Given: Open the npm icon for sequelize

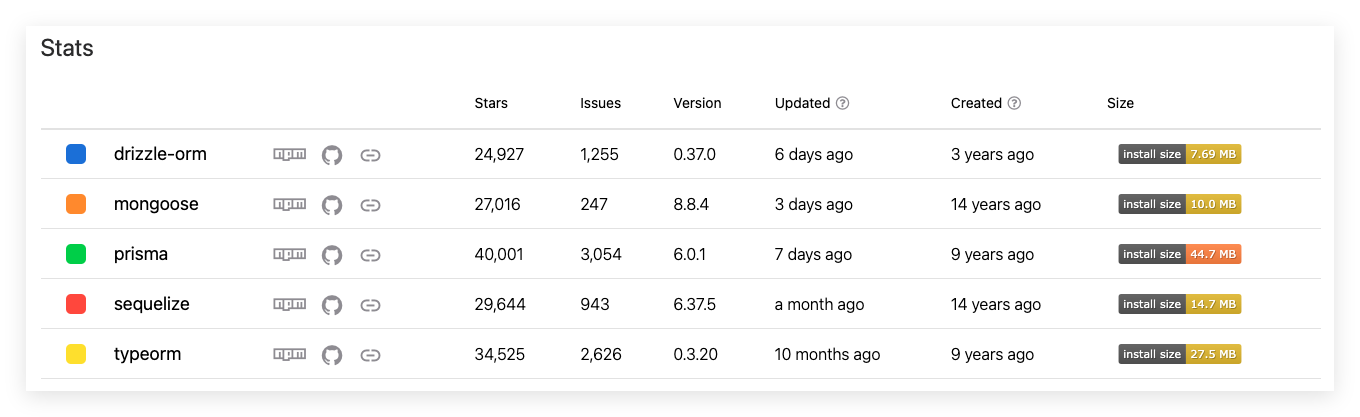Looking at the screenshot, I should 290,304.
